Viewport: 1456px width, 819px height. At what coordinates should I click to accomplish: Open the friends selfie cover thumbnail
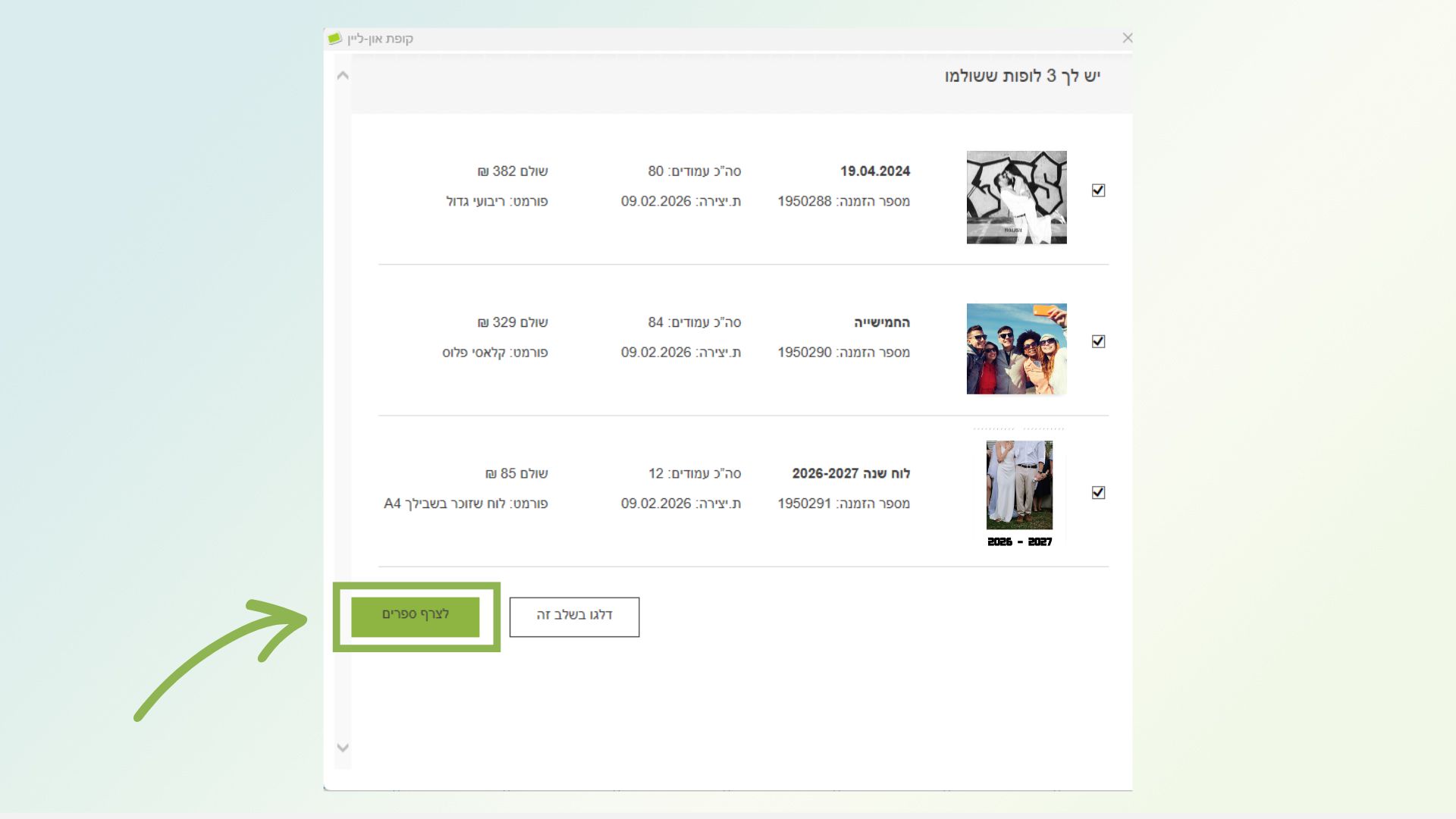[1016, 349]
